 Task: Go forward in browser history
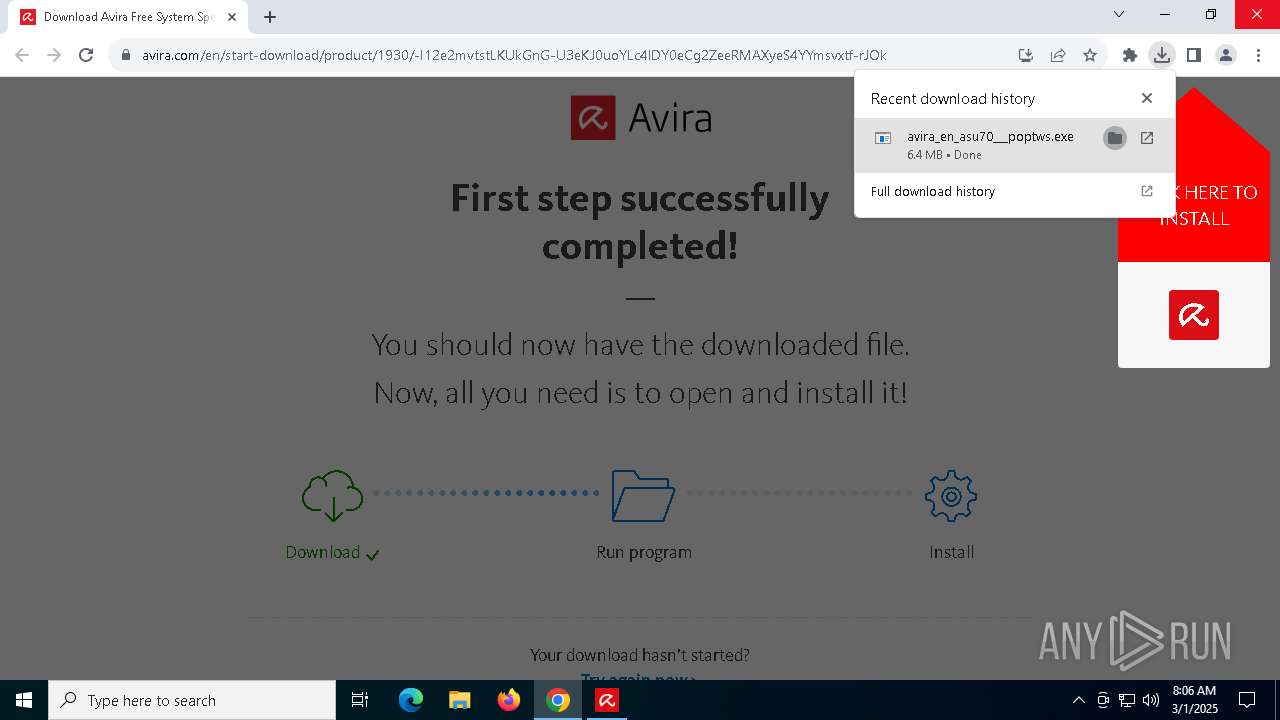[54, 55]
